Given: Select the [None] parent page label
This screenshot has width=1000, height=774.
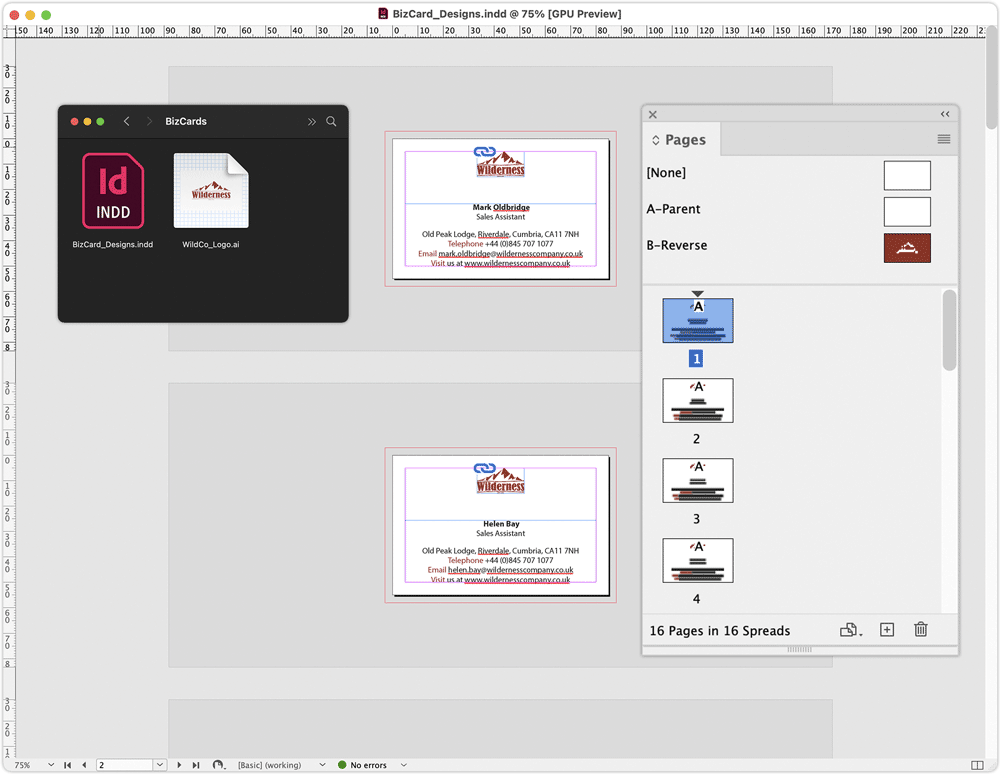Looking at the screenshot, I should tap(666, 173).
